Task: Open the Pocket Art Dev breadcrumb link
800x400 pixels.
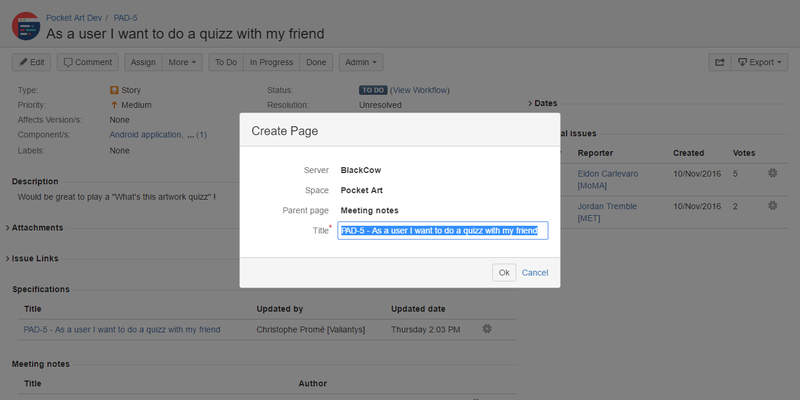Action: [76, 17]
